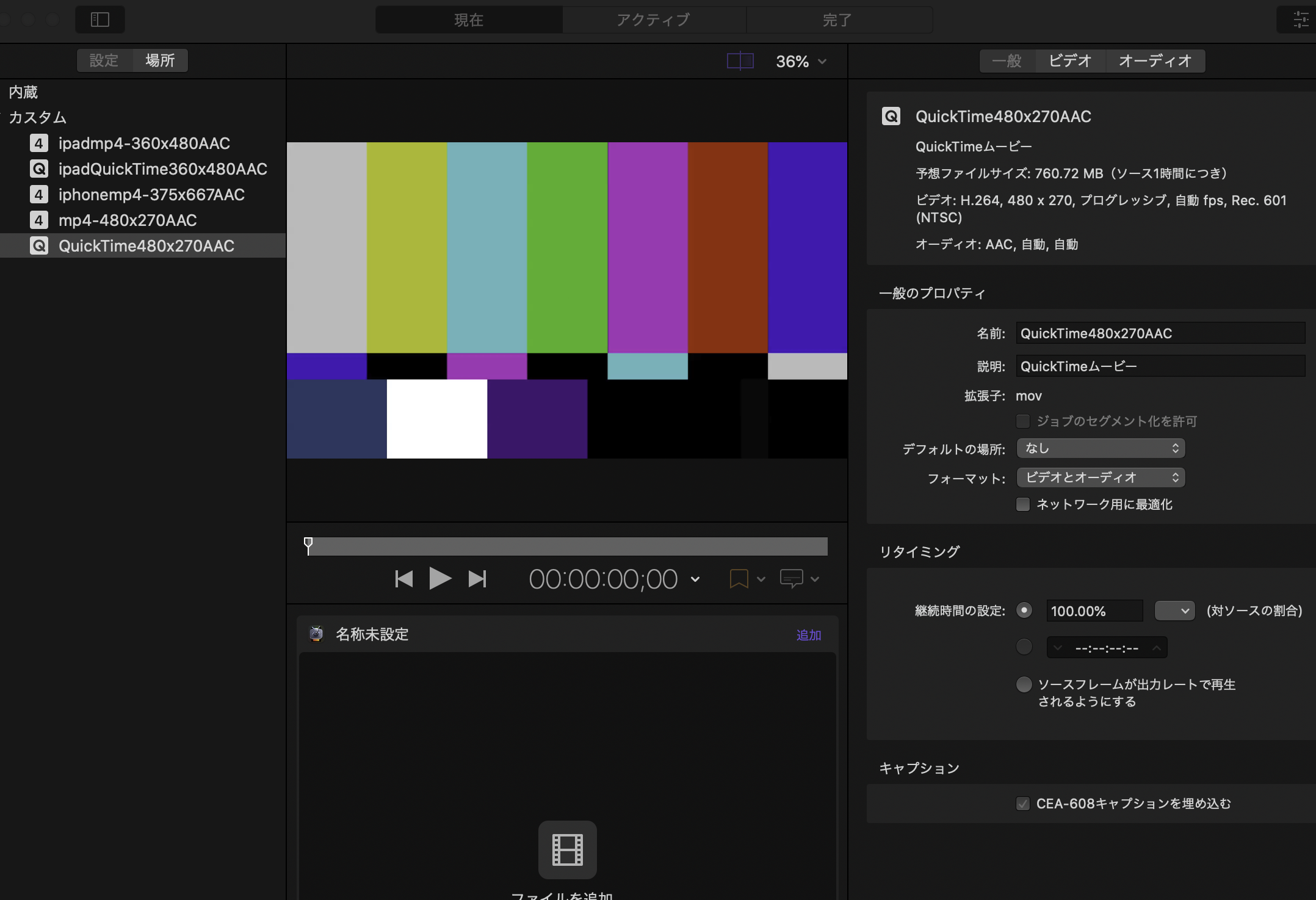
Task: Open the inspector sliders icon
Action: point(1300,20)
